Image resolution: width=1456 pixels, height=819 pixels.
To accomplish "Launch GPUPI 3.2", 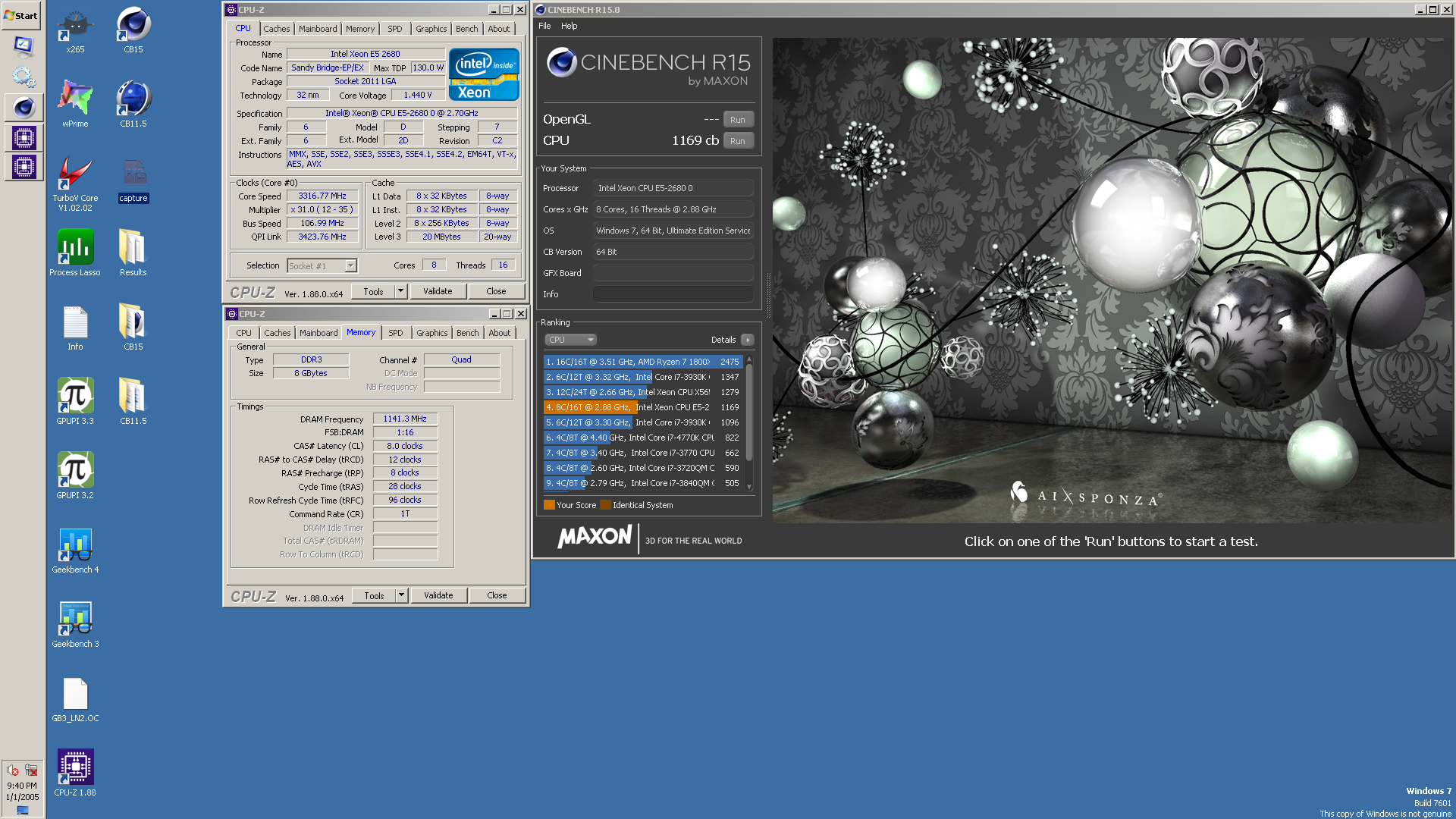I will pos(75,475).
